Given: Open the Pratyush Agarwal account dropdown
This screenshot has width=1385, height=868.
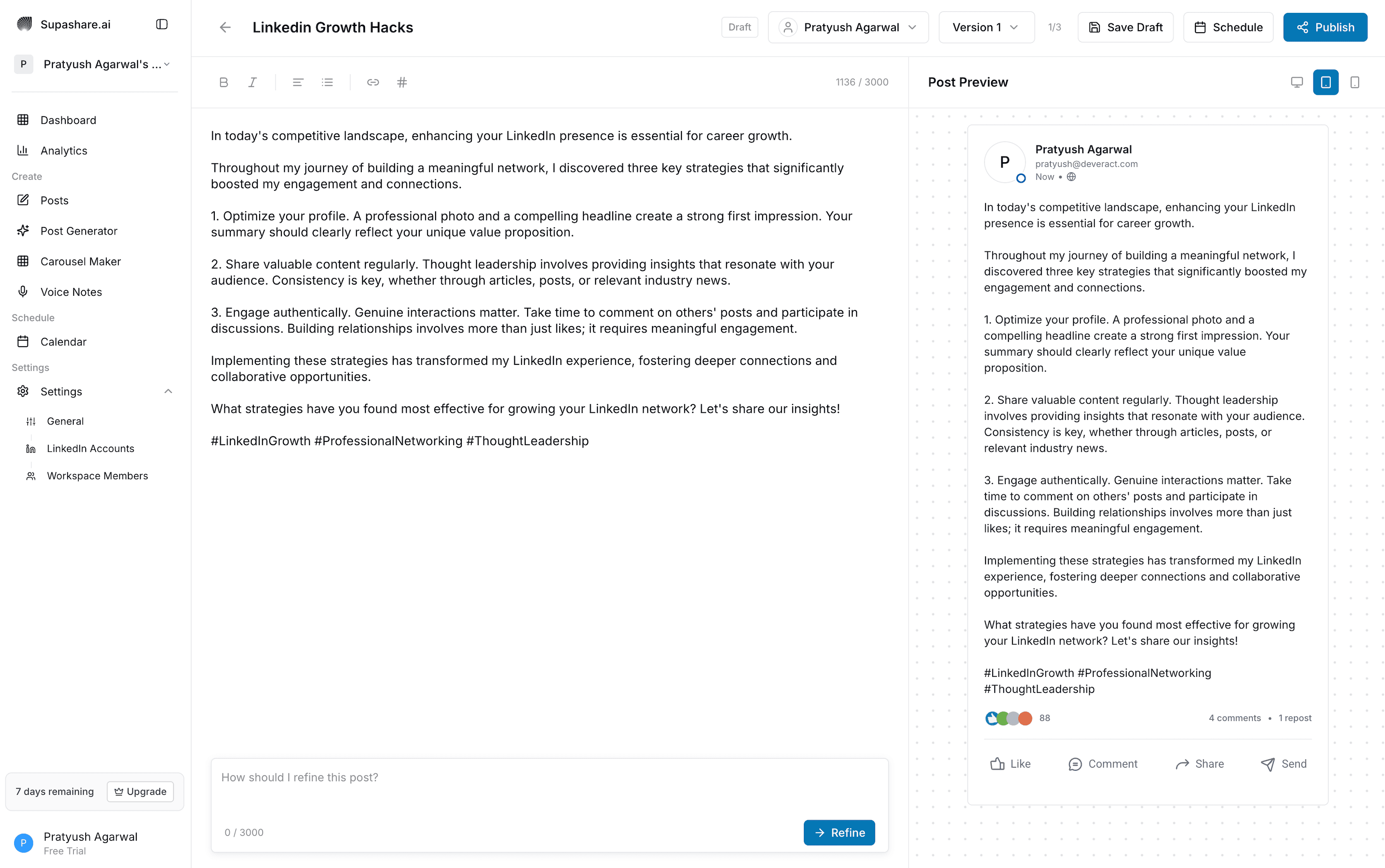Looking at the screenshot, I should [x=848, y=27].
